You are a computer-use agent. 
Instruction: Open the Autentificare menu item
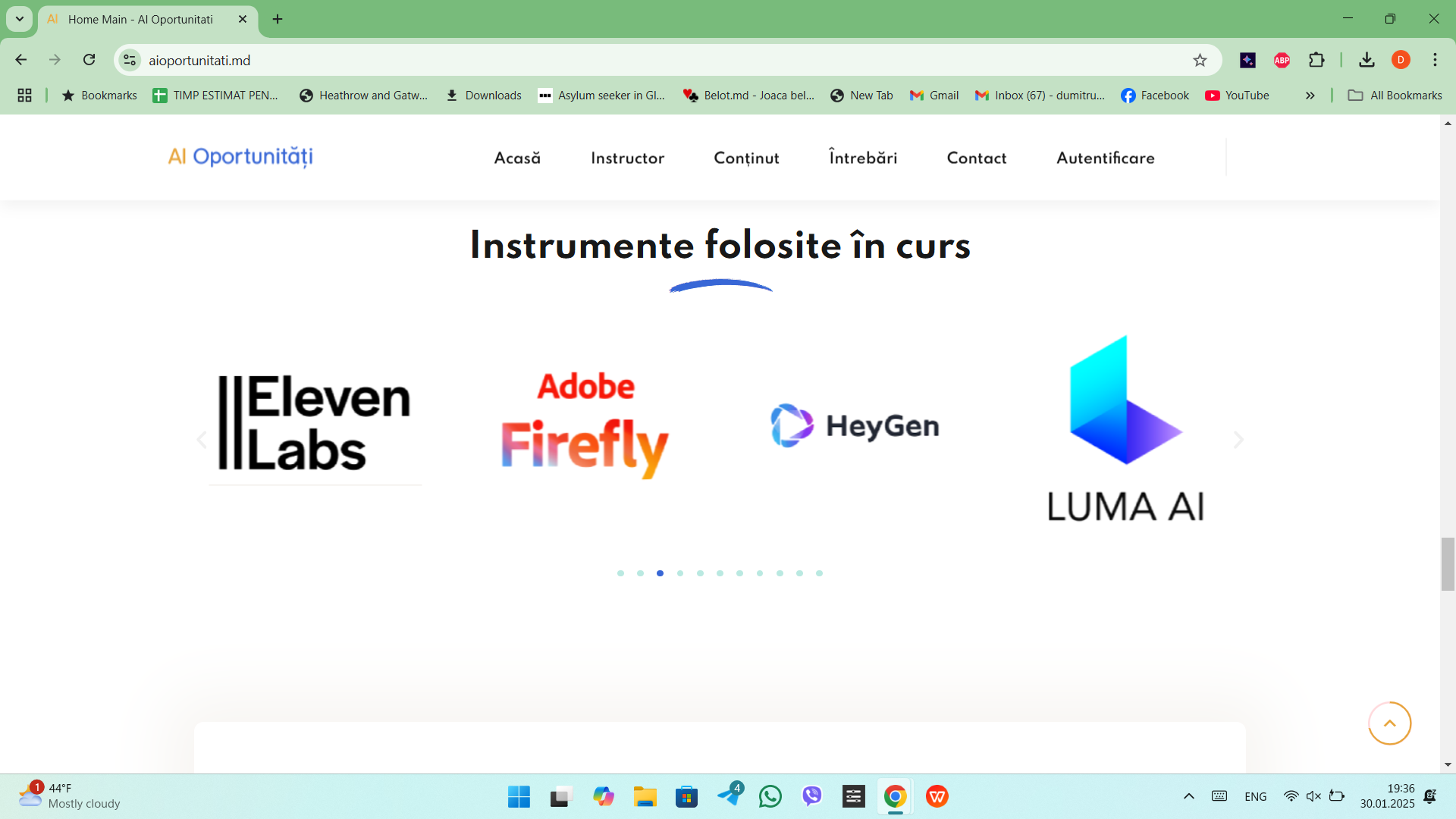(1106, 158)
